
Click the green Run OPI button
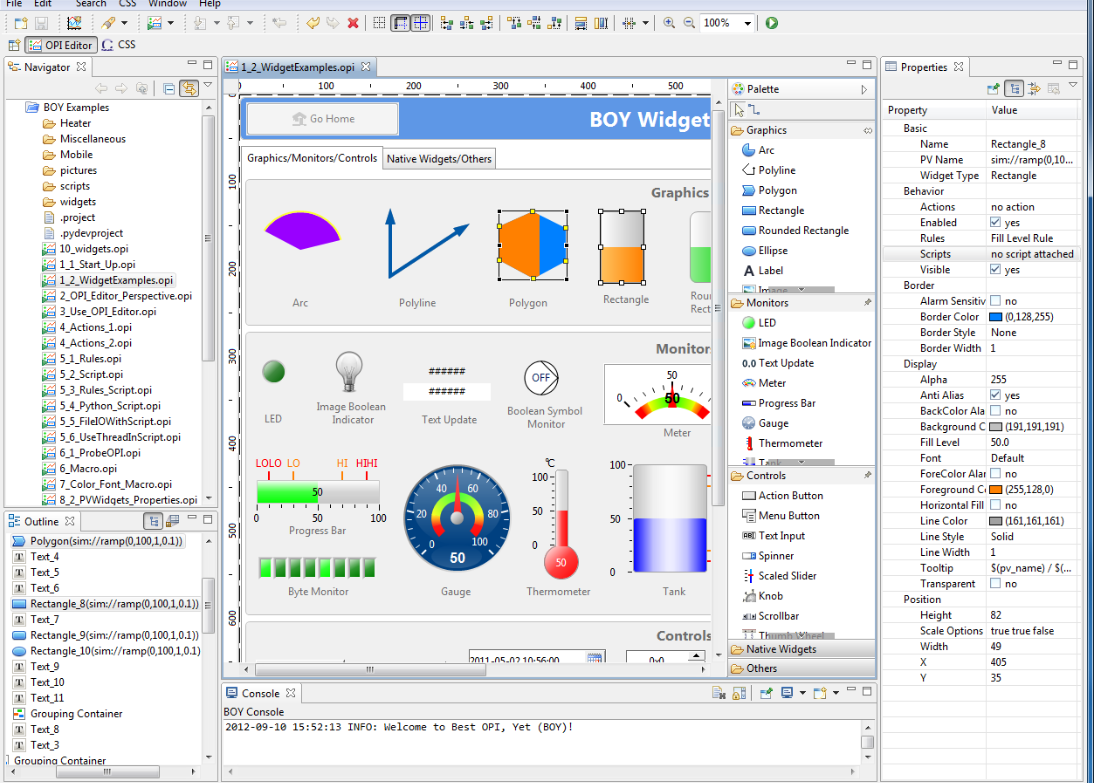(772, 23)
